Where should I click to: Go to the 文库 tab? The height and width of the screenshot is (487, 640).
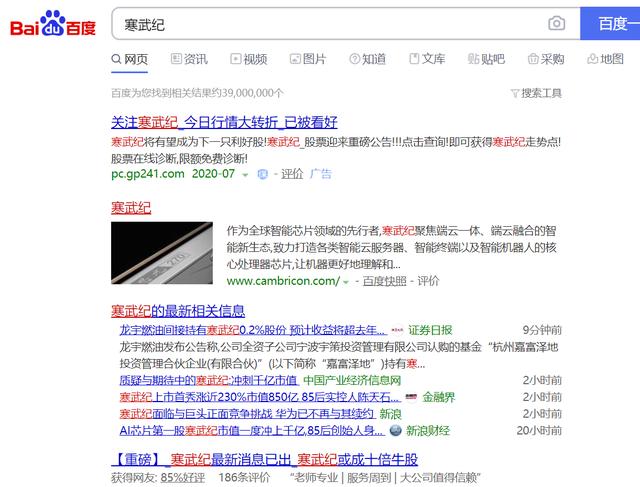[427, 59]
